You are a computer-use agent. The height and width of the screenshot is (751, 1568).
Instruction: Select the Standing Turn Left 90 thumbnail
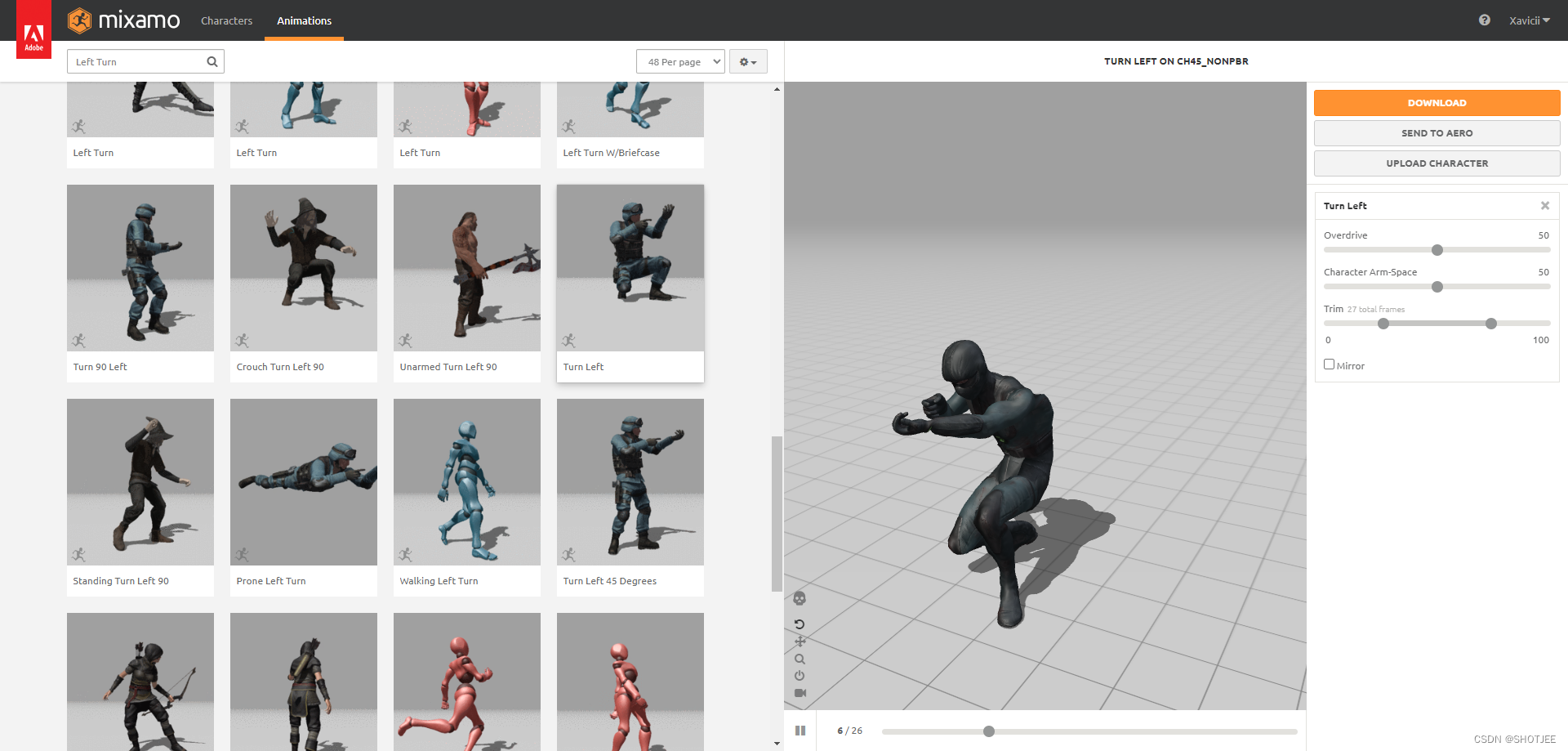140,482
